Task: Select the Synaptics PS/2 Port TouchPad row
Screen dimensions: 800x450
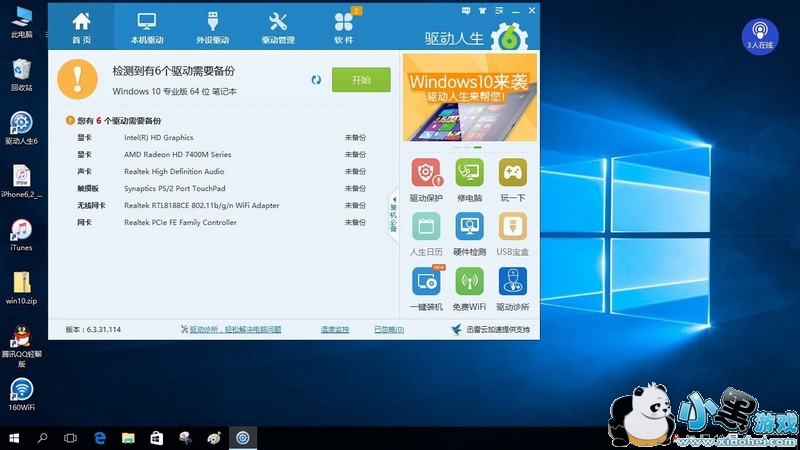Action: (x=222, y=188)
